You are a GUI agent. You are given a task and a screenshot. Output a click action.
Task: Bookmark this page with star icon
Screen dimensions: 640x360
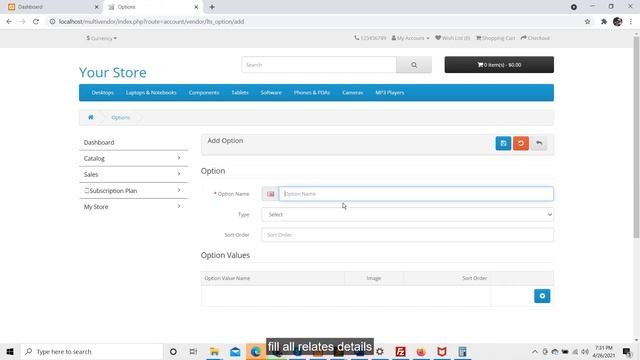click(x=587, y=22)
